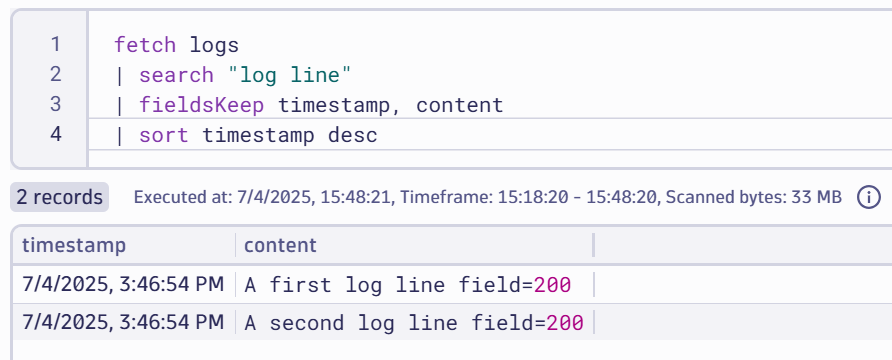Click the Executed at execution details text
This screenshot has width=892, height=360.
click(488, 197)
